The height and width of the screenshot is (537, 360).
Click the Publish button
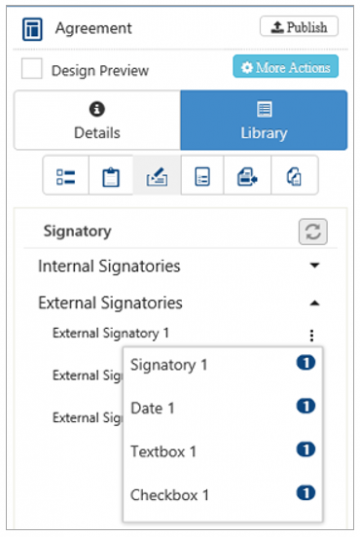coord(299,26)
